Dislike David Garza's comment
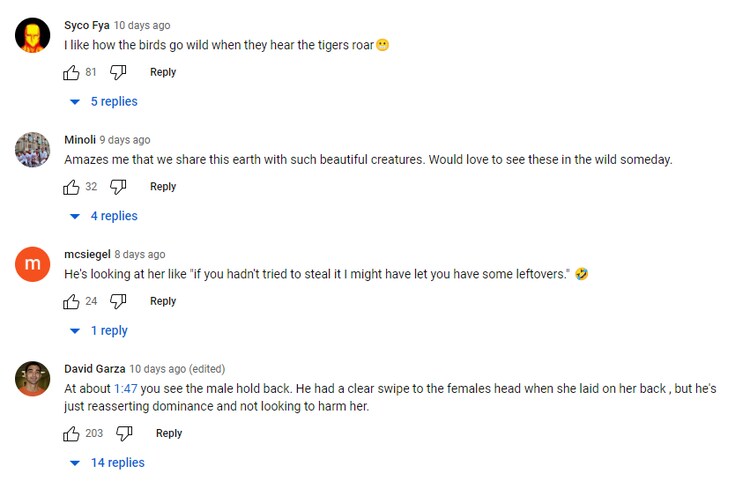This screenshot has height=481, width=750. coord(124,433)
